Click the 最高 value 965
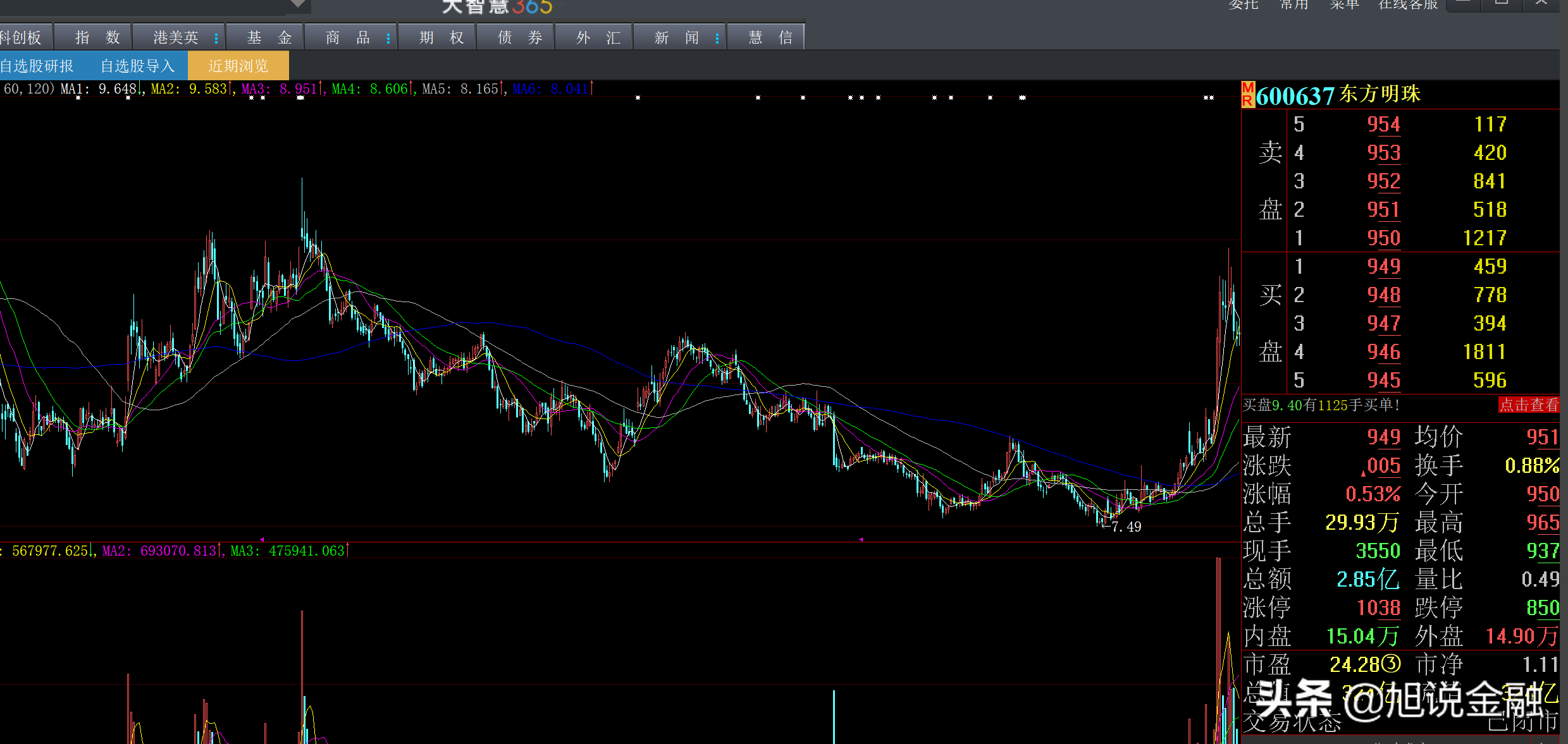Image resolution: width=1568 pixels, height=744 pixels. click(x=1543, y=522)
